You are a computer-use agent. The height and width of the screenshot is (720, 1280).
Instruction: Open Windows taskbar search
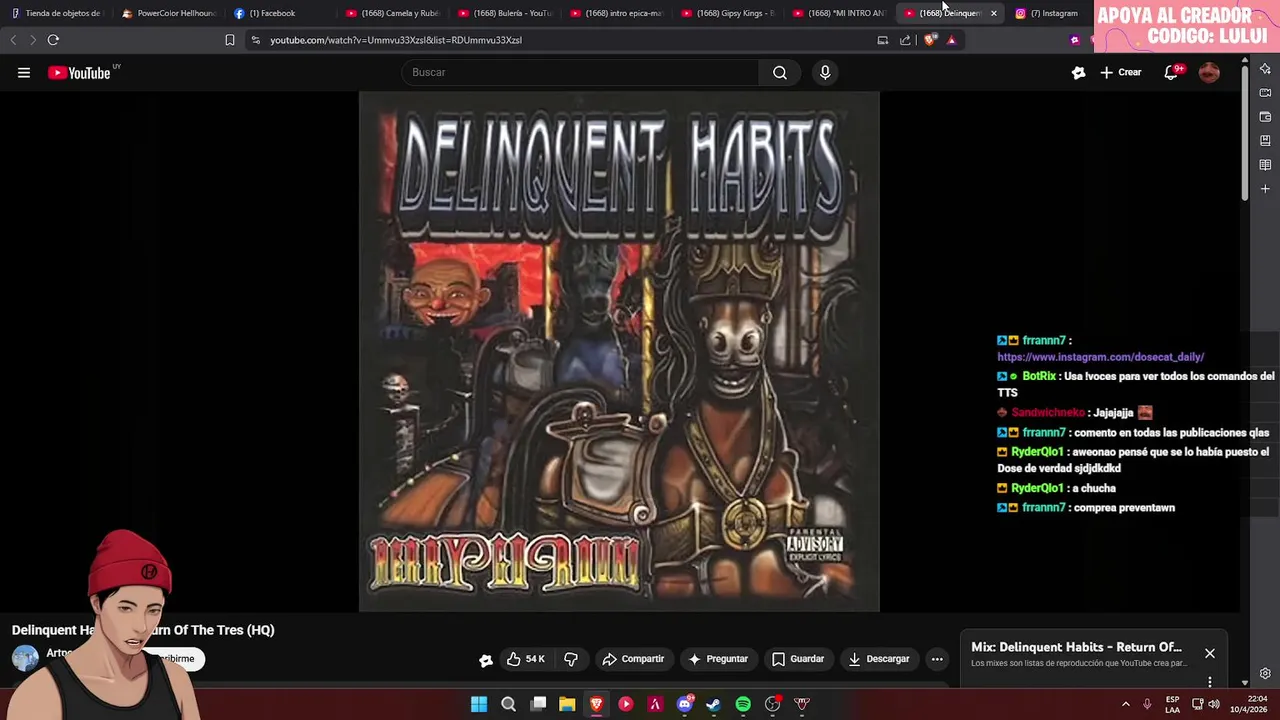tap(508, 704)
